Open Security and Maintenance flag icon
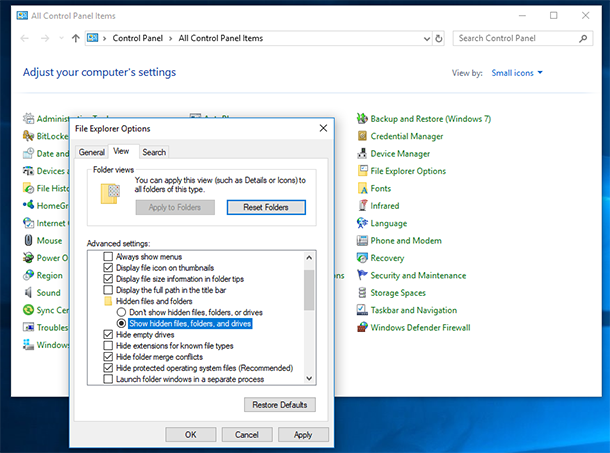The image size is (610, 453). click(362, 275)
